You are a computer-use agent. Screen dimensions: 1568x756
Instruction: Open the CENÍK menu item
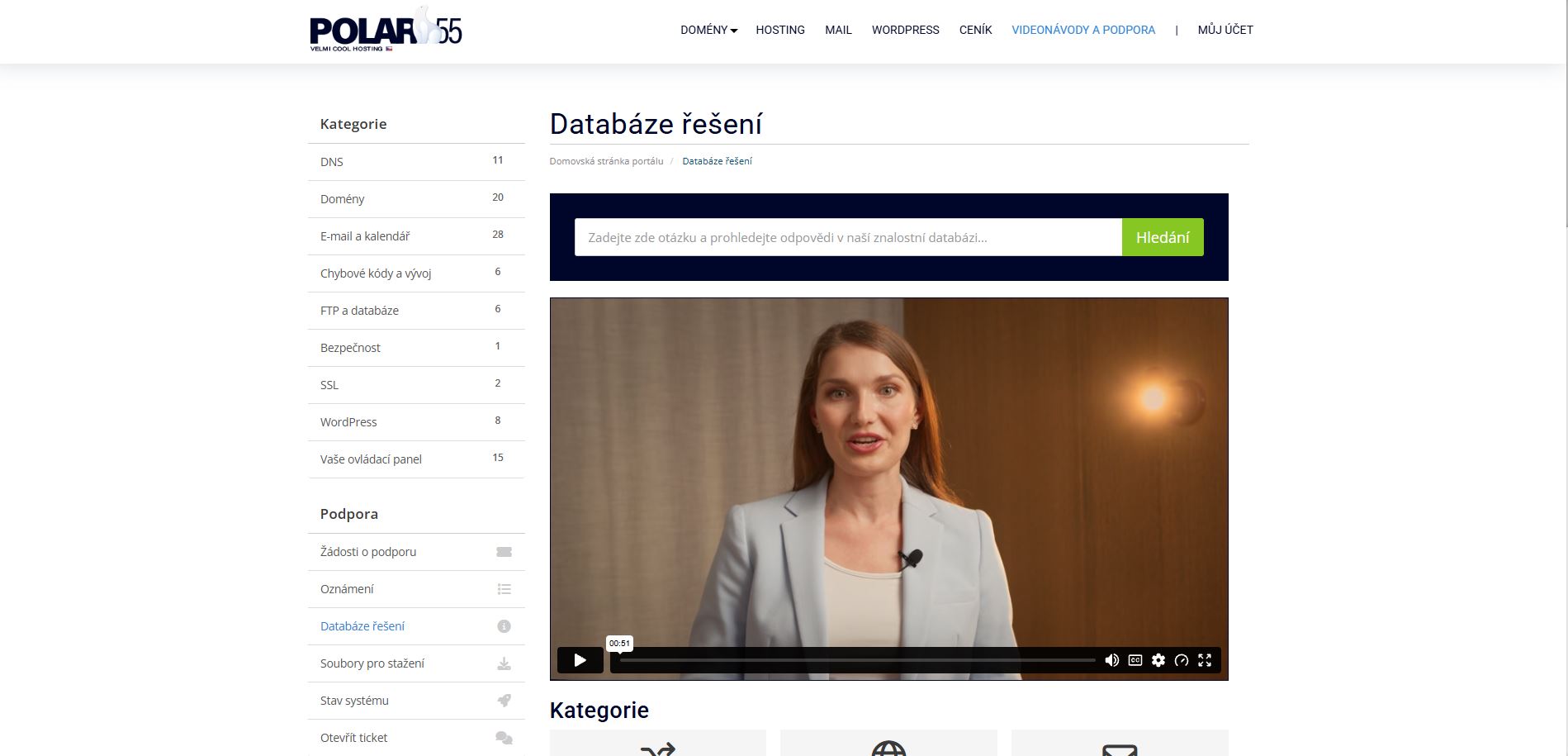point(975,30)
